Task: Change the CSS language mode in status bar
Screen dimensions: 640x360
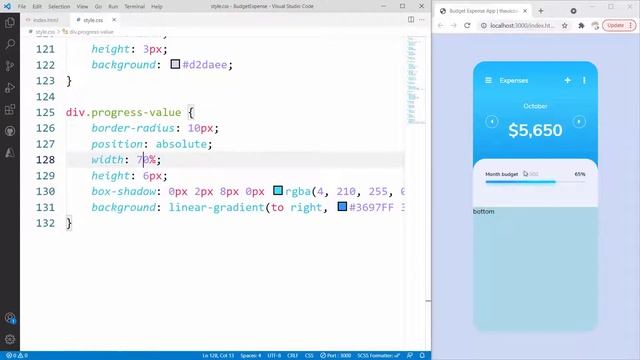Action: (x=309, y=356)
